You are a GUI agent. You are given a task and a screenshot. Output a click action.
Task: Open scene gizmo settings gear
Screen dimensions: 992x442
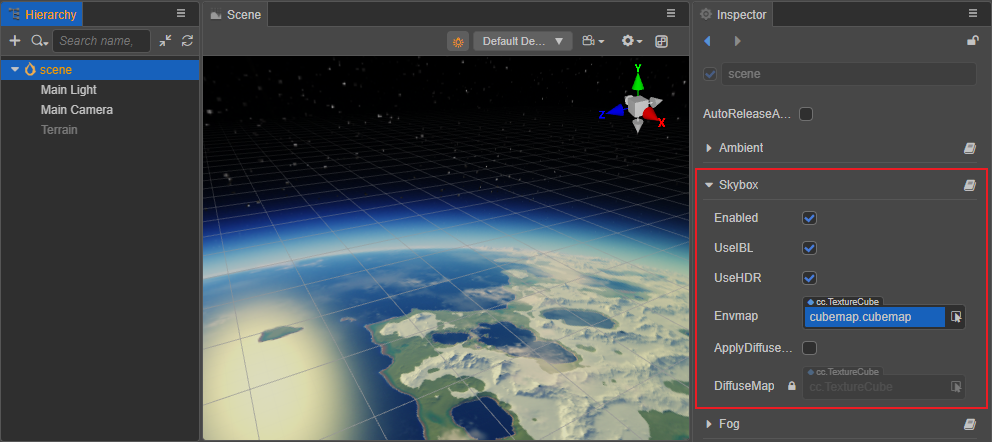(x=631, y=41)
